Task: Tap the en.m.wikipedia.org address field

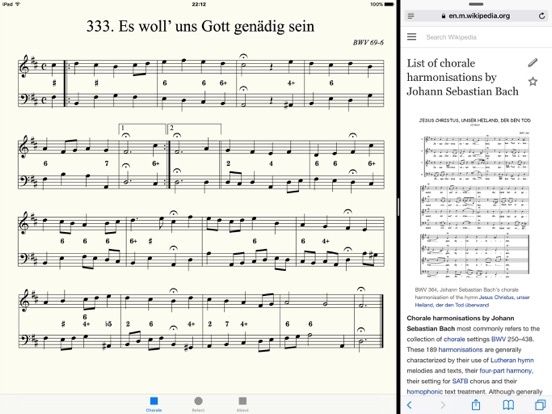Action: pyautogui.click(x=476, y=16)
